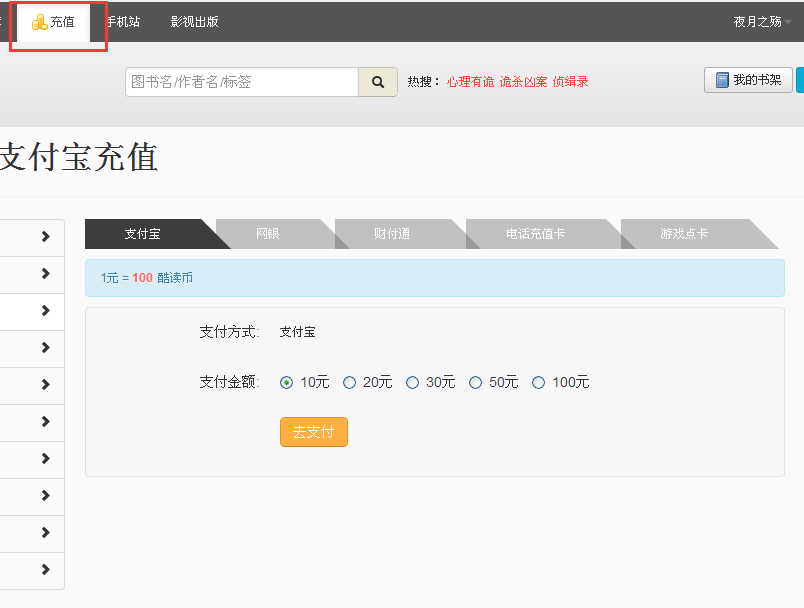Click the 心理有诡 hot search link

(470, 82)
